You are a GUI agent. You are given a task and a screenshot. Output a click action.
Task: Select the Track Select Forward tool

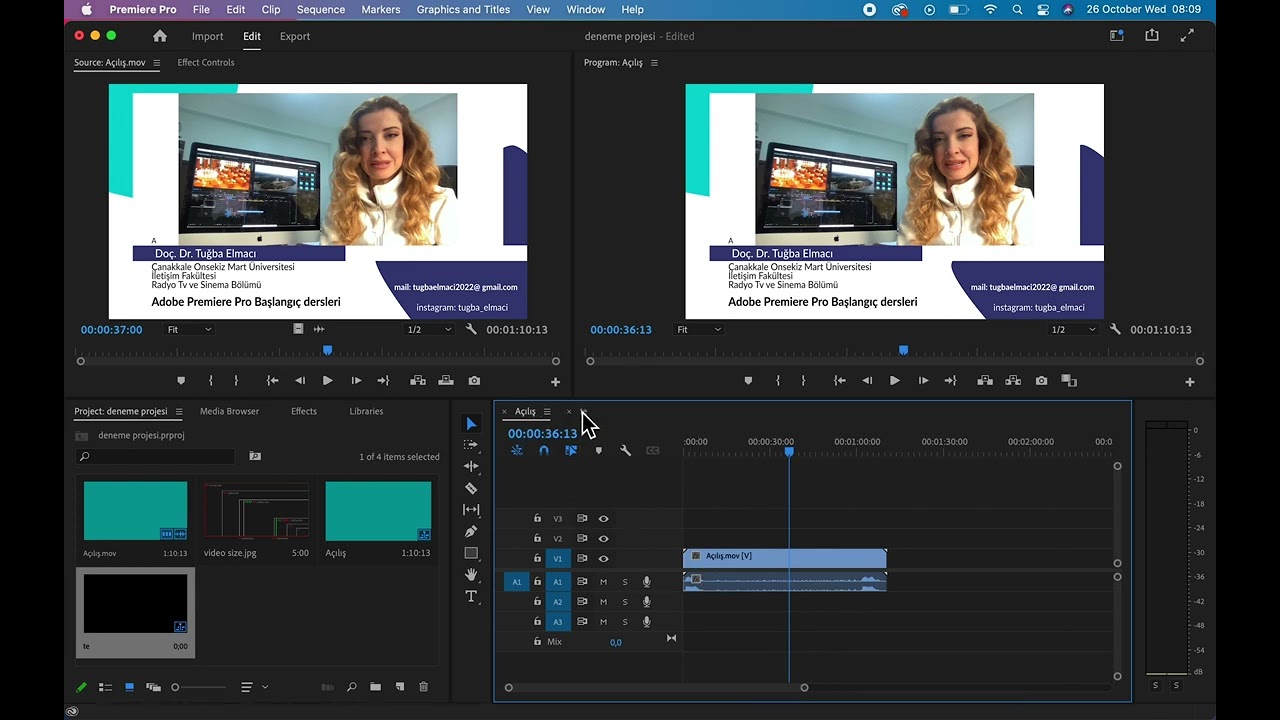click(471, 445)
